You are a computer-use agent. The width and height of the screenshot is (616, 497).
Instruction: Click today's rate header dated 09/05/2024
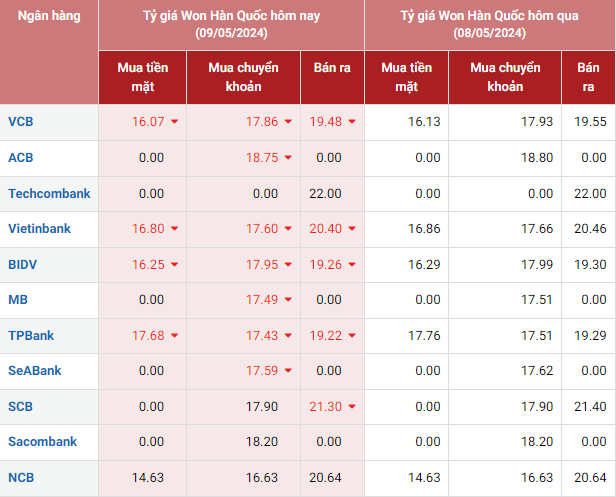231,25
